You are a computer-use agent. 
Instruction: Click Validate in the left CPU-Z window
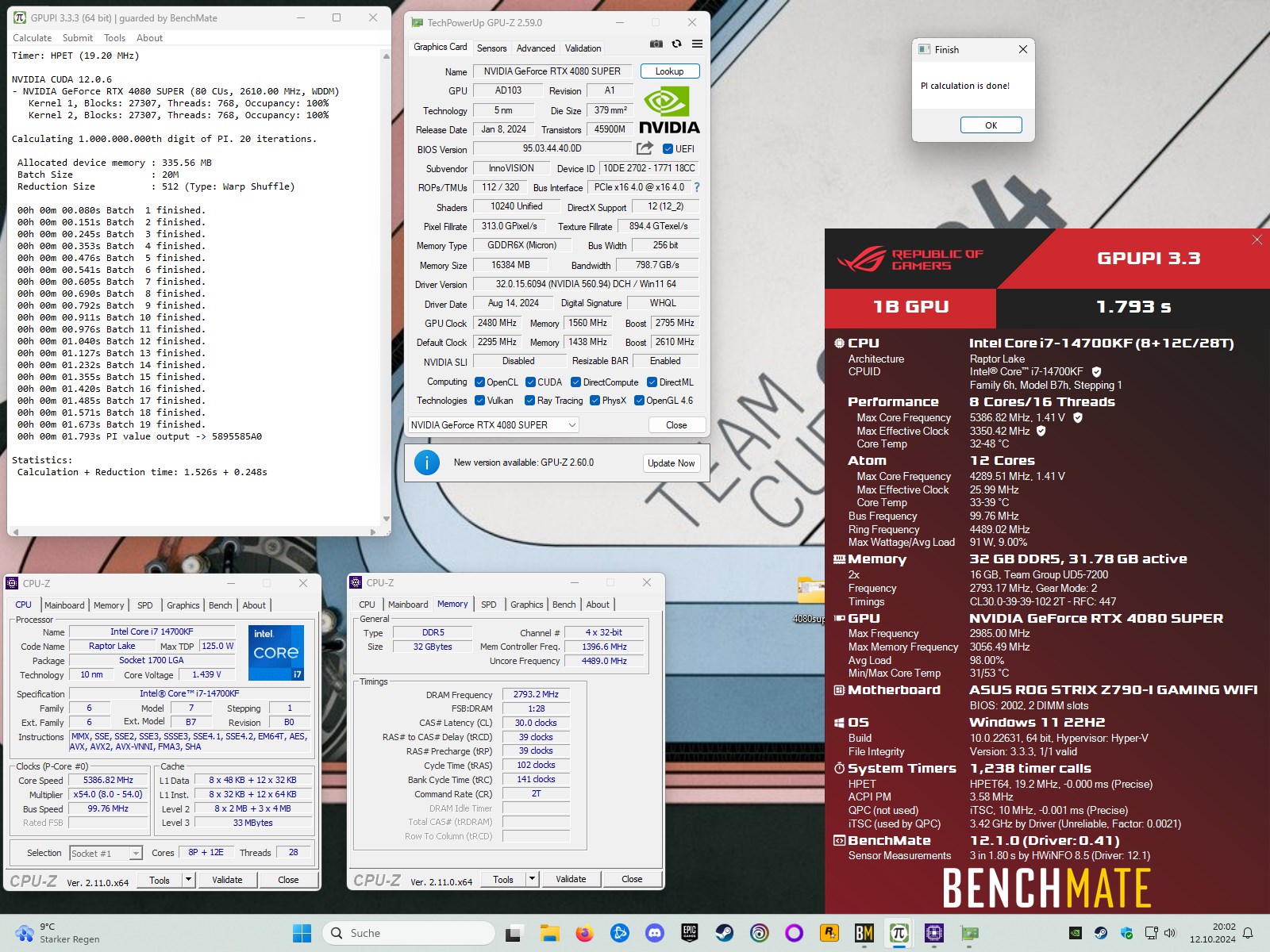coord(227,880)
